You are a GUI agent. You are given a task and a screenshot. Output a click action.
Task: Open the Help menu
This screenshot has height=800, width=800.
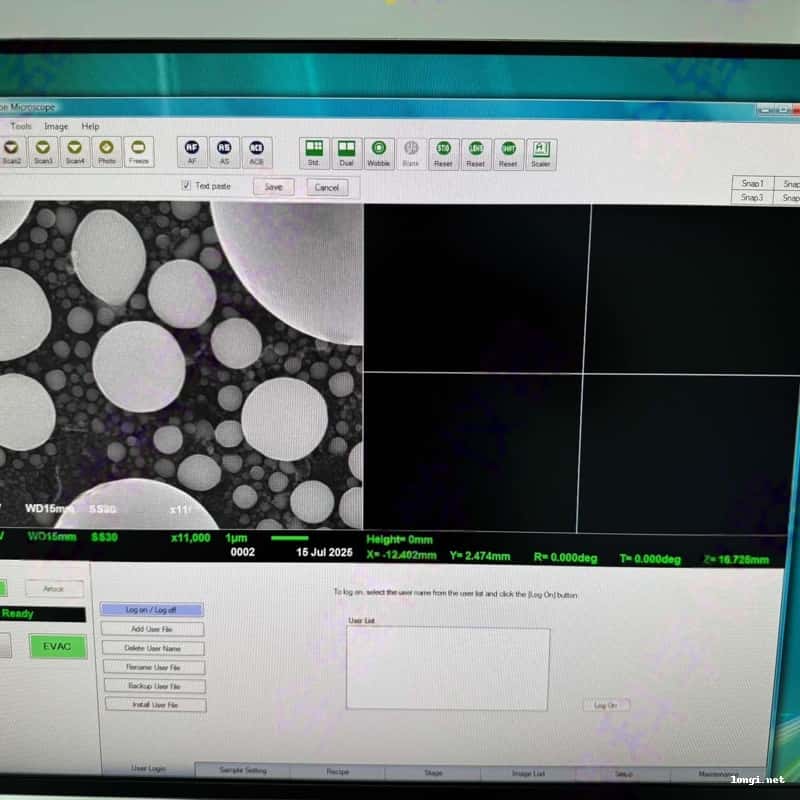tap(90, 127)
